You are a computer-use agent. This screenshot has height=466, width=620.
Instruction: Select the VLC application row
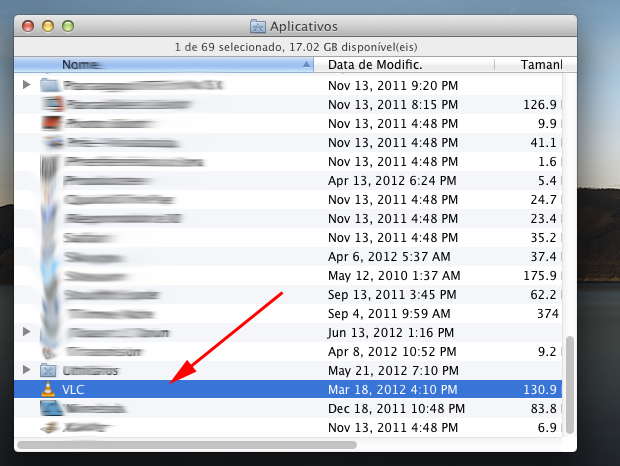(x=288, y=389)
